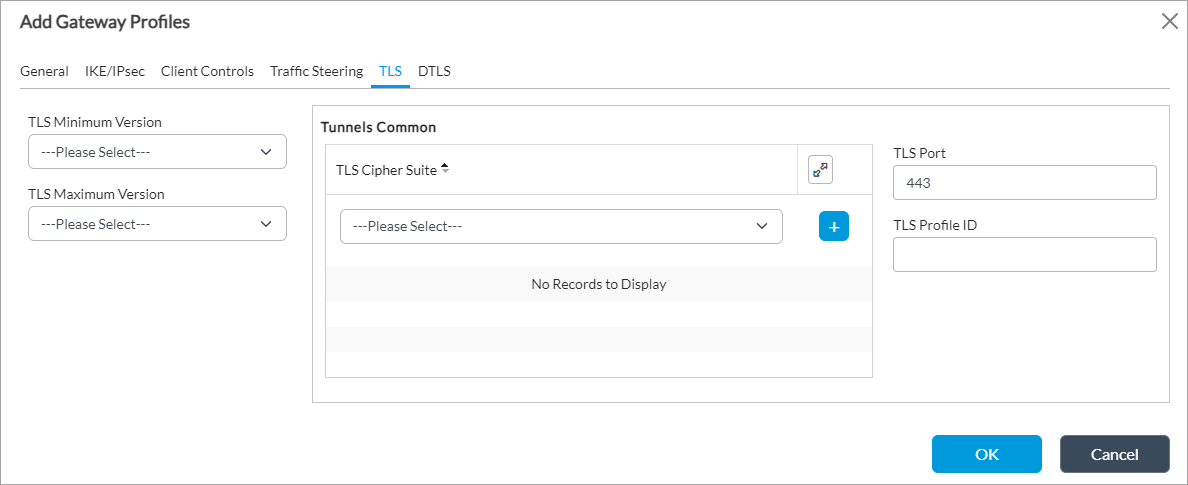The width and height of the screenshot is (1188, 485).
Task: Focus the TLS Port field showing 443
Action: (x=1024, y=183)
